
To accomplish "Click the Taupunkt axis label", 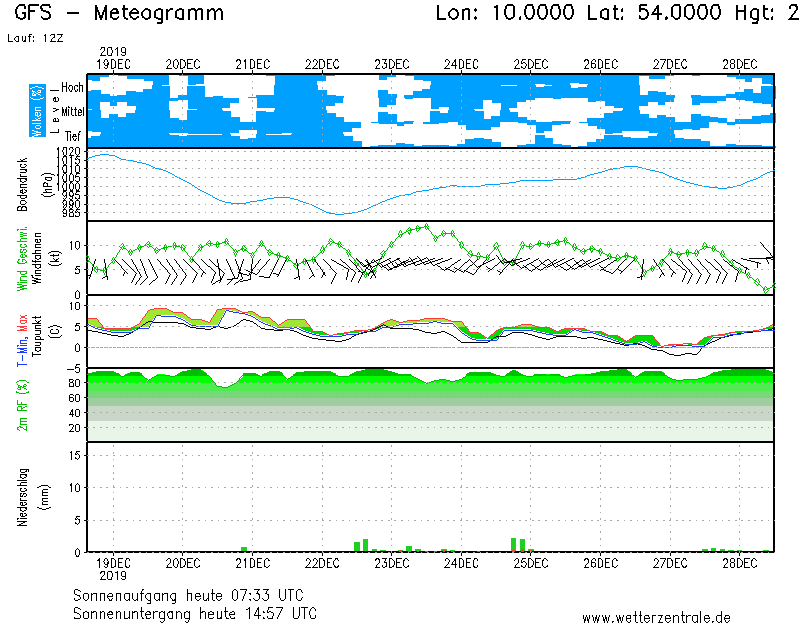I will pyautogui.click(x=38, y=330).
